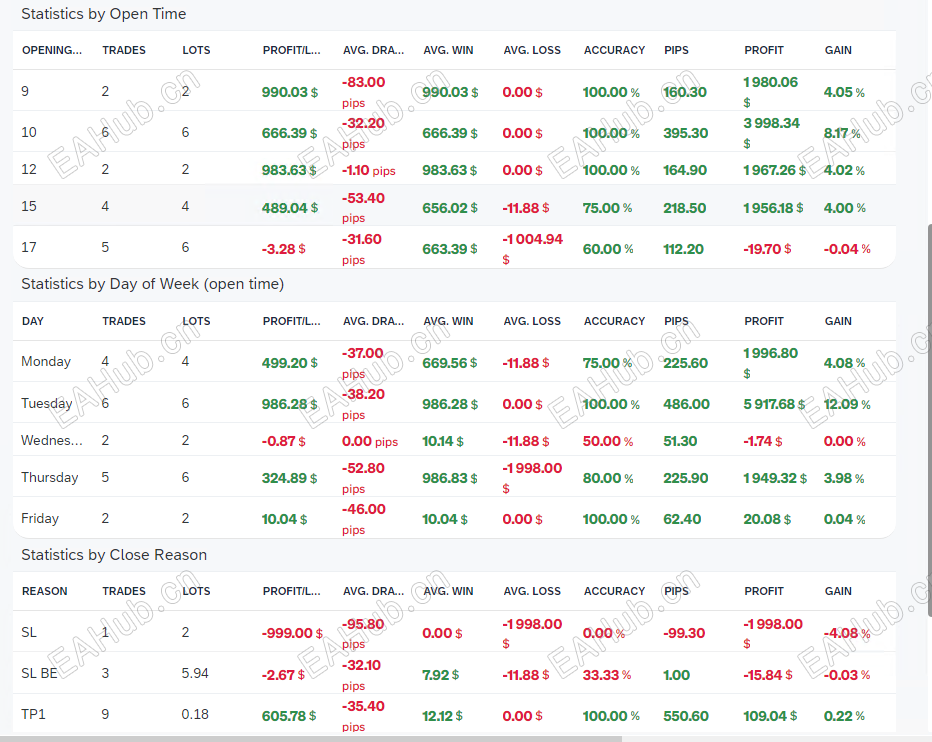Select the Monday row label
932x742 pixels.
click(46, 362)
